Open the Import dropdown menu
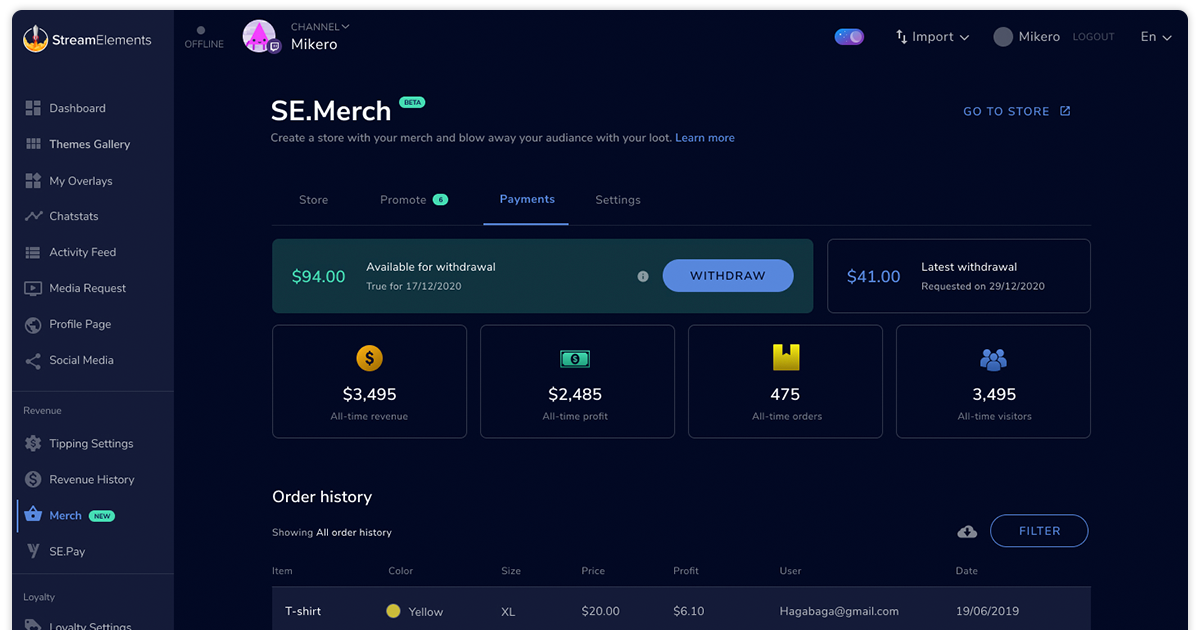The width and height of the screenshot is (1200, 630). pos(932,37)
